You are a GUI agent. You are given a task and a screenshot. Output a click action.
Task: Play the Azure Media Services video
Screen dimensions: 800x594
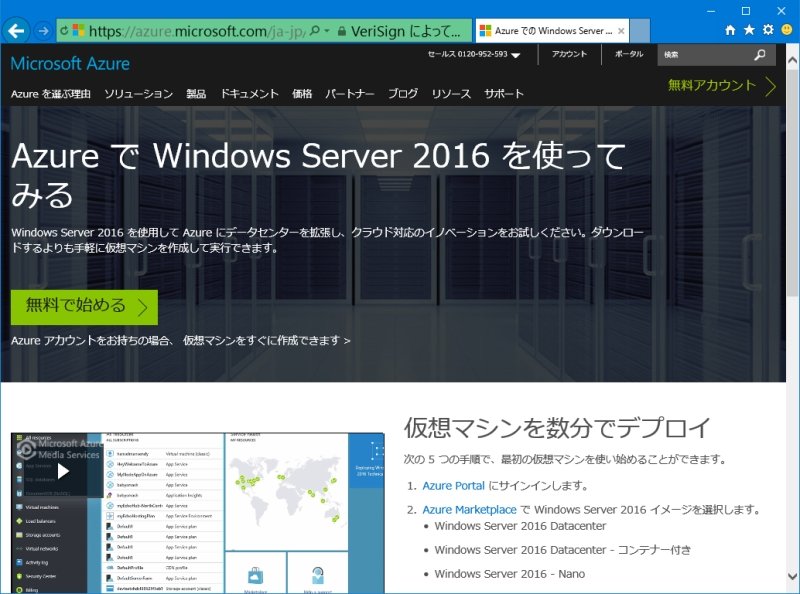(x=63, y=471)
